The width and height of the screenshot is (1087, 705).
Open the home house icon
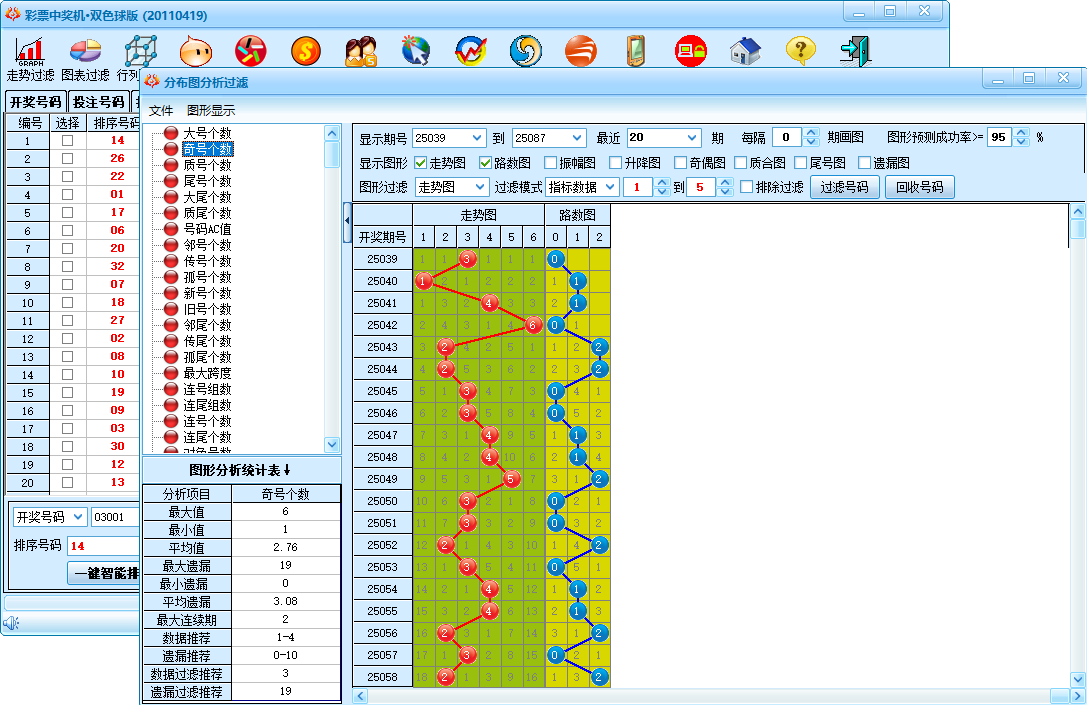(745, 50)
